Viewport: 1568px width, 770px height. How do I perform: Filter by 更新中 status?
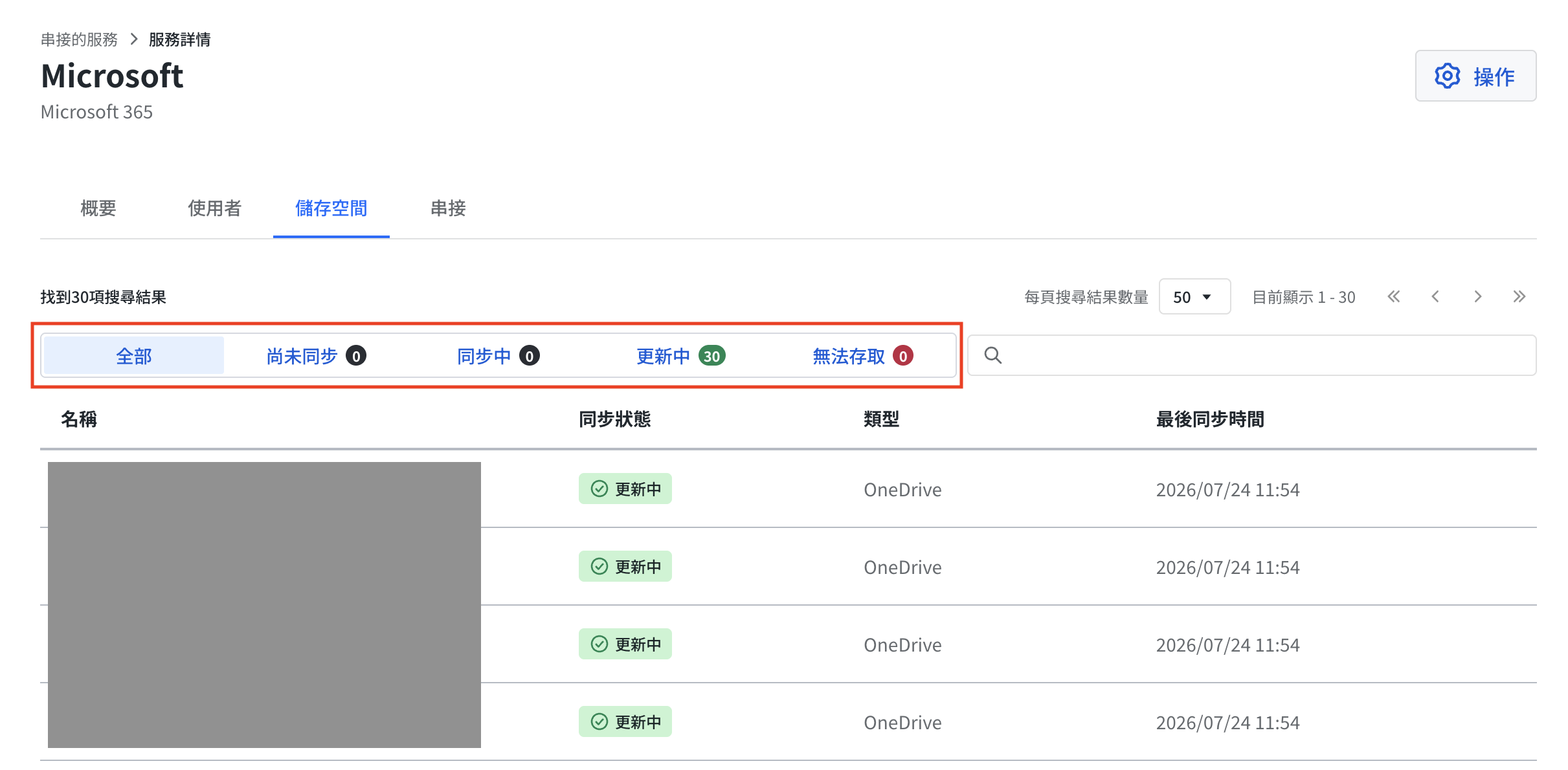[680, 355]
